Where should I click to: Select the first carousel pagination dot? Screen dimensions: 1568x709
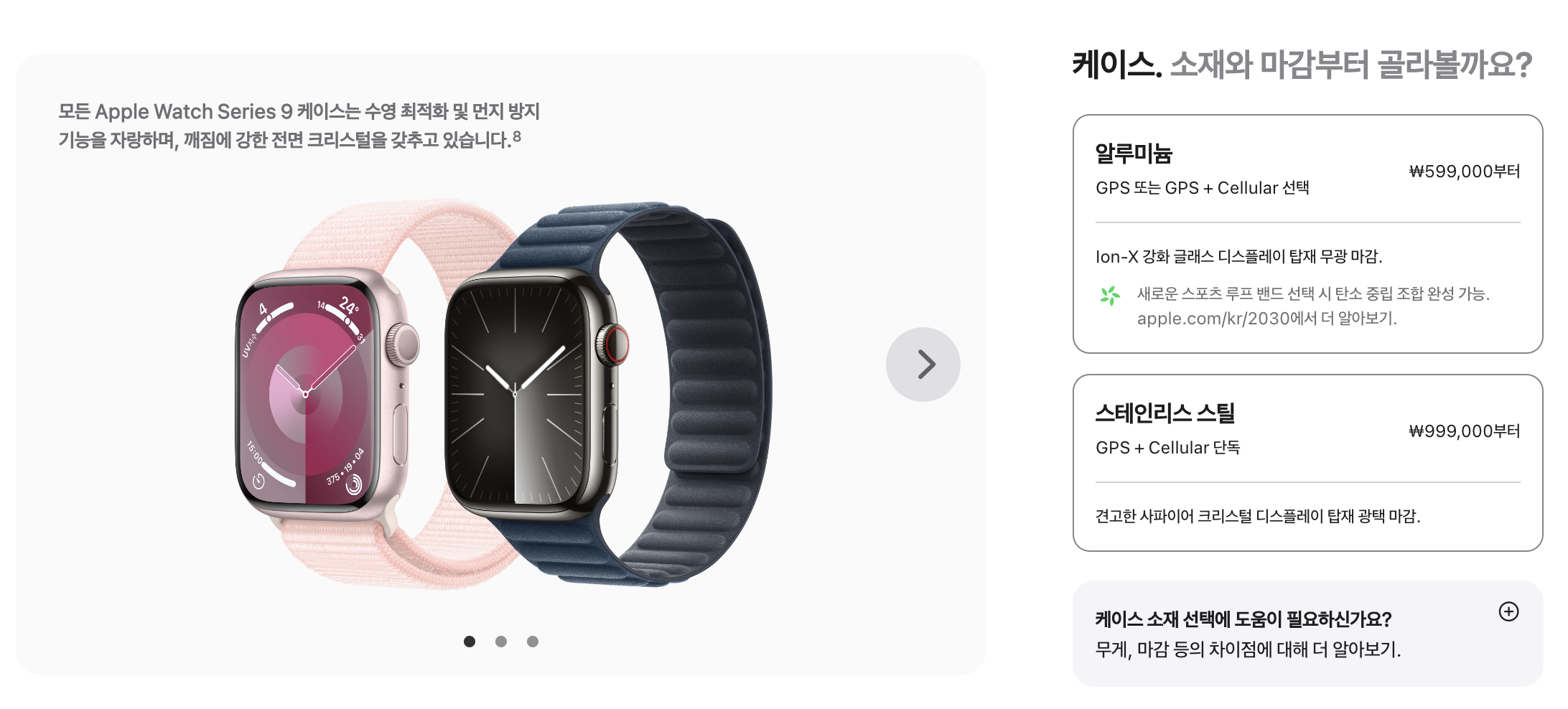[x=470, y=642]
